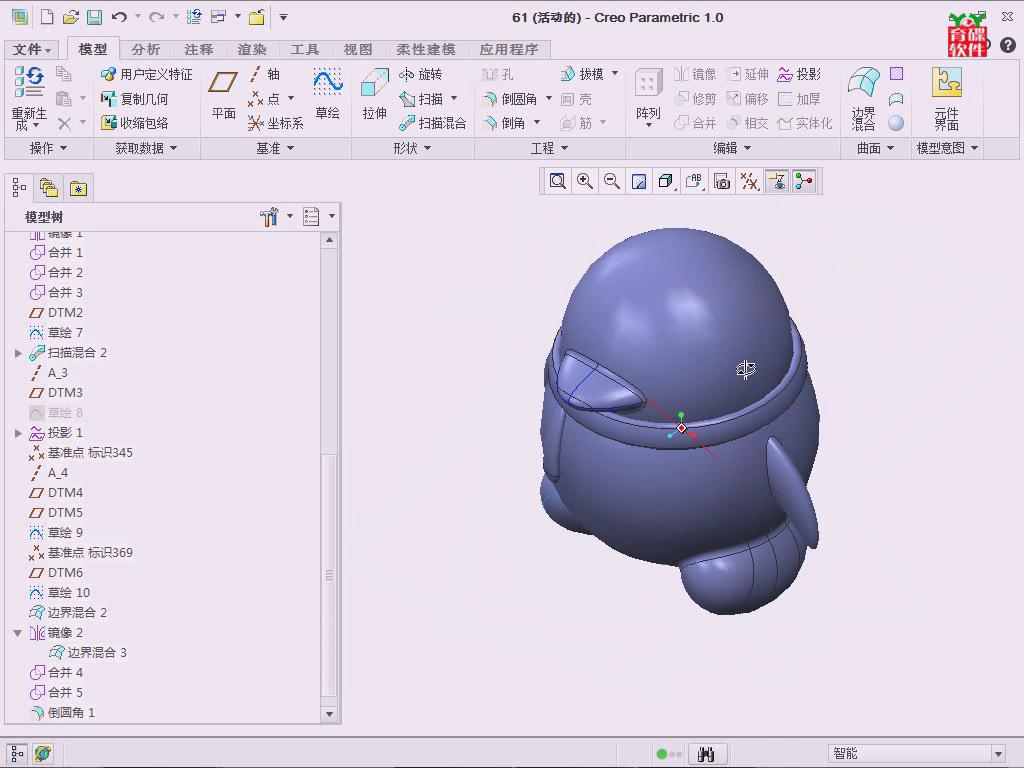The width and height of the screenshot is (1024, 768).
Task: Select the Project (投影) tool
Action: (x=799, y=74)
